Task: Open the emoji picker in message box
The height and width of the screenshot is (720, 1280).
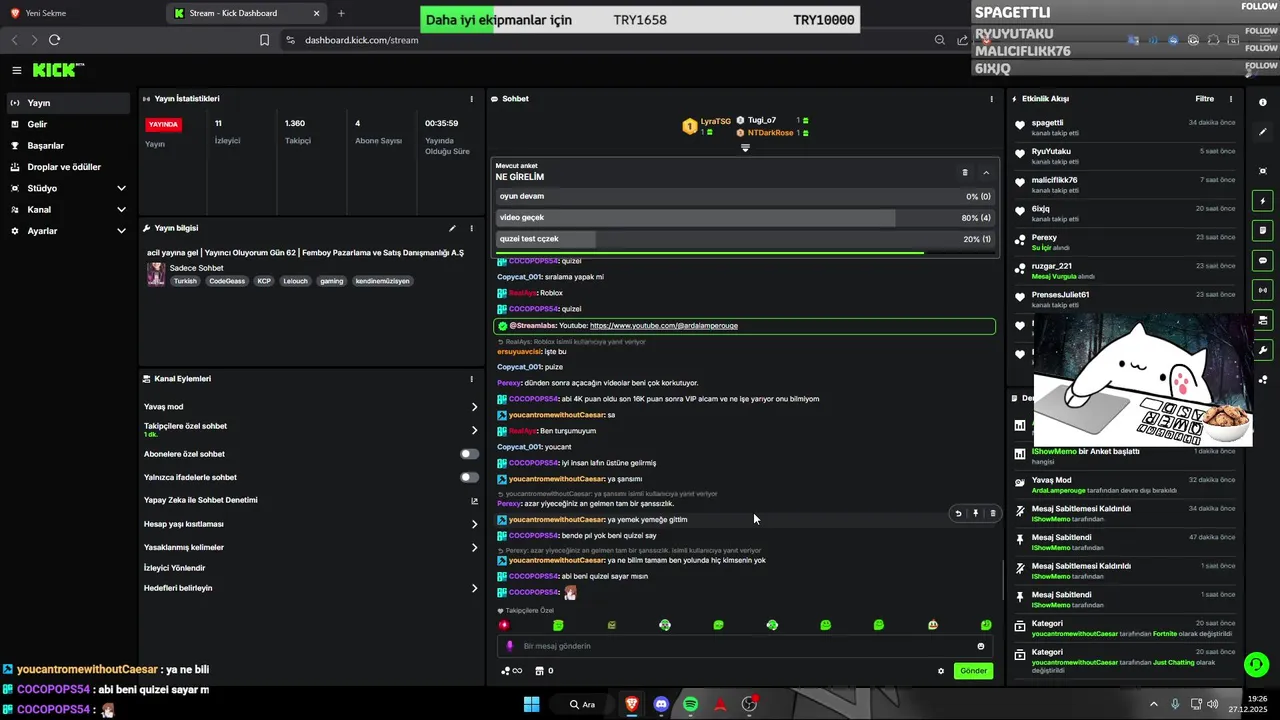Action: pyautogui.click(x=981, y=646)
